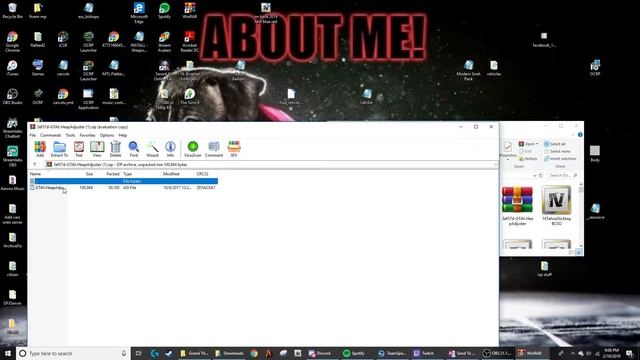The image size is (640, 360).
Task: Refresh the Explorer folder view
Action: [x=541, y=176]
